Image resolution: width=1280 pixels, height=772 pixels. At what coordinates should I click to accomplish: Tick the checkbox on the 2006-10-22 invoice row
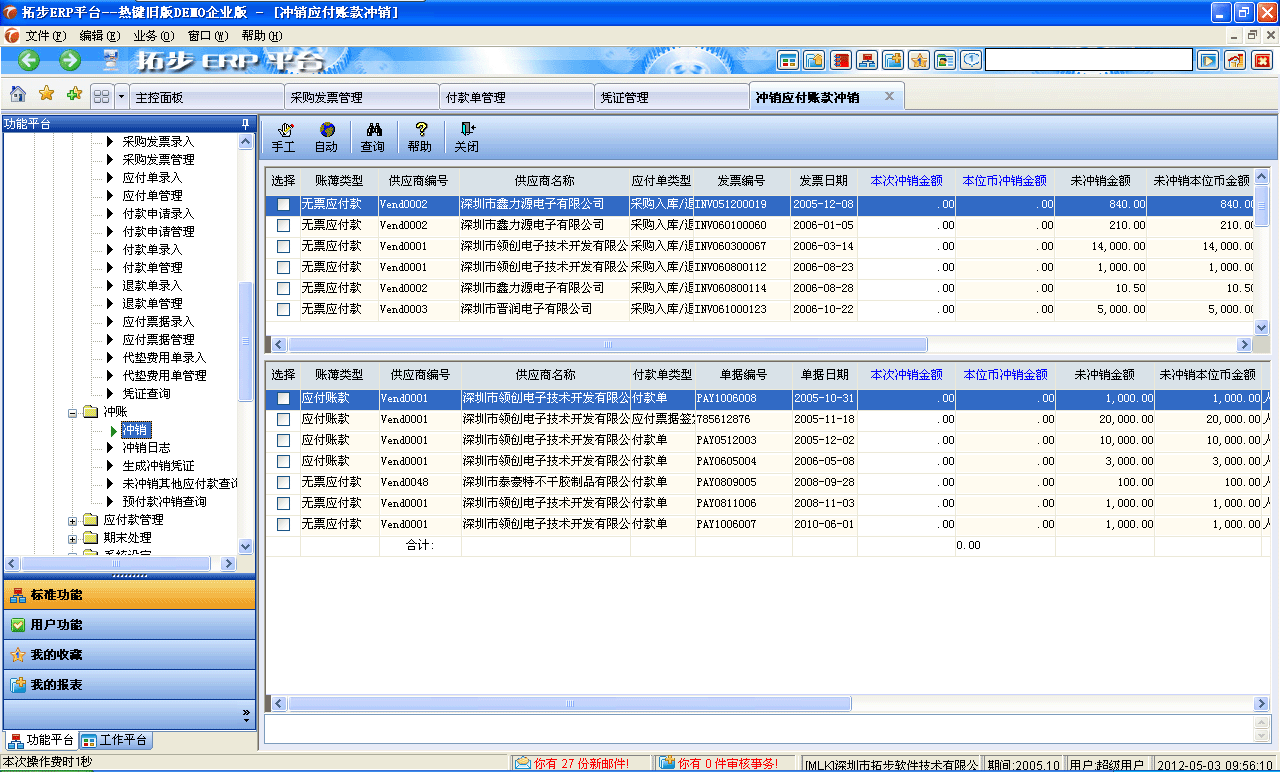tap(283, 309)
